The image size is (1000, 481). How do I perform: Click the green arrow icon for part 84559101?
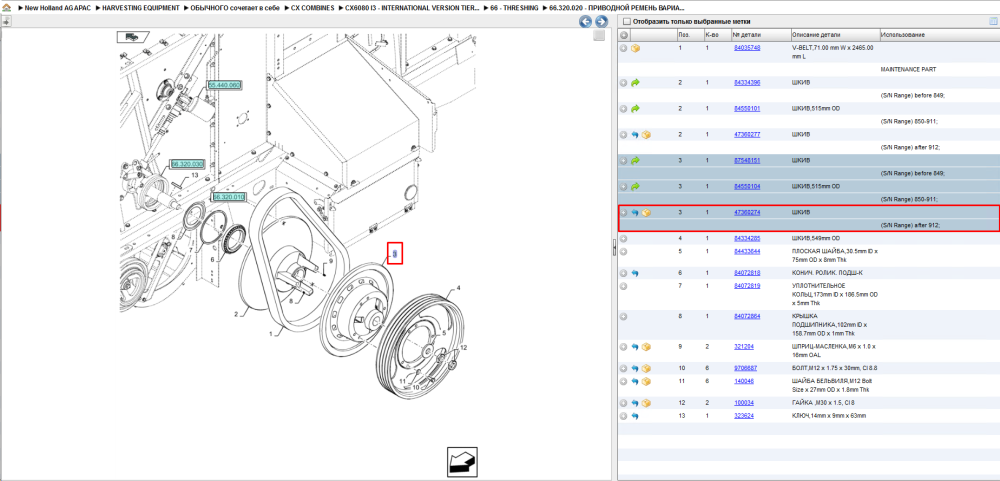pyautogui.click(x=635, y=109)
